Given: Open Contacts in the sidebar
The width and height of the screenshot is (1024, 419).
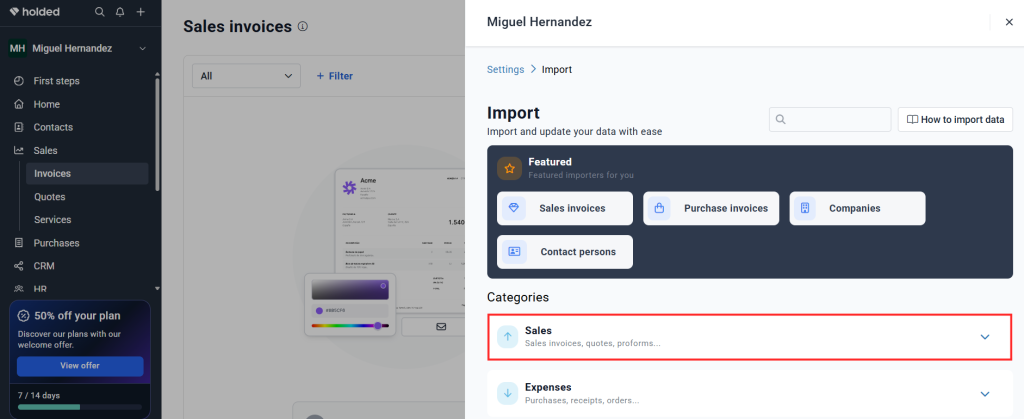Looking at the screenshot, I should (x=53, y=127).
